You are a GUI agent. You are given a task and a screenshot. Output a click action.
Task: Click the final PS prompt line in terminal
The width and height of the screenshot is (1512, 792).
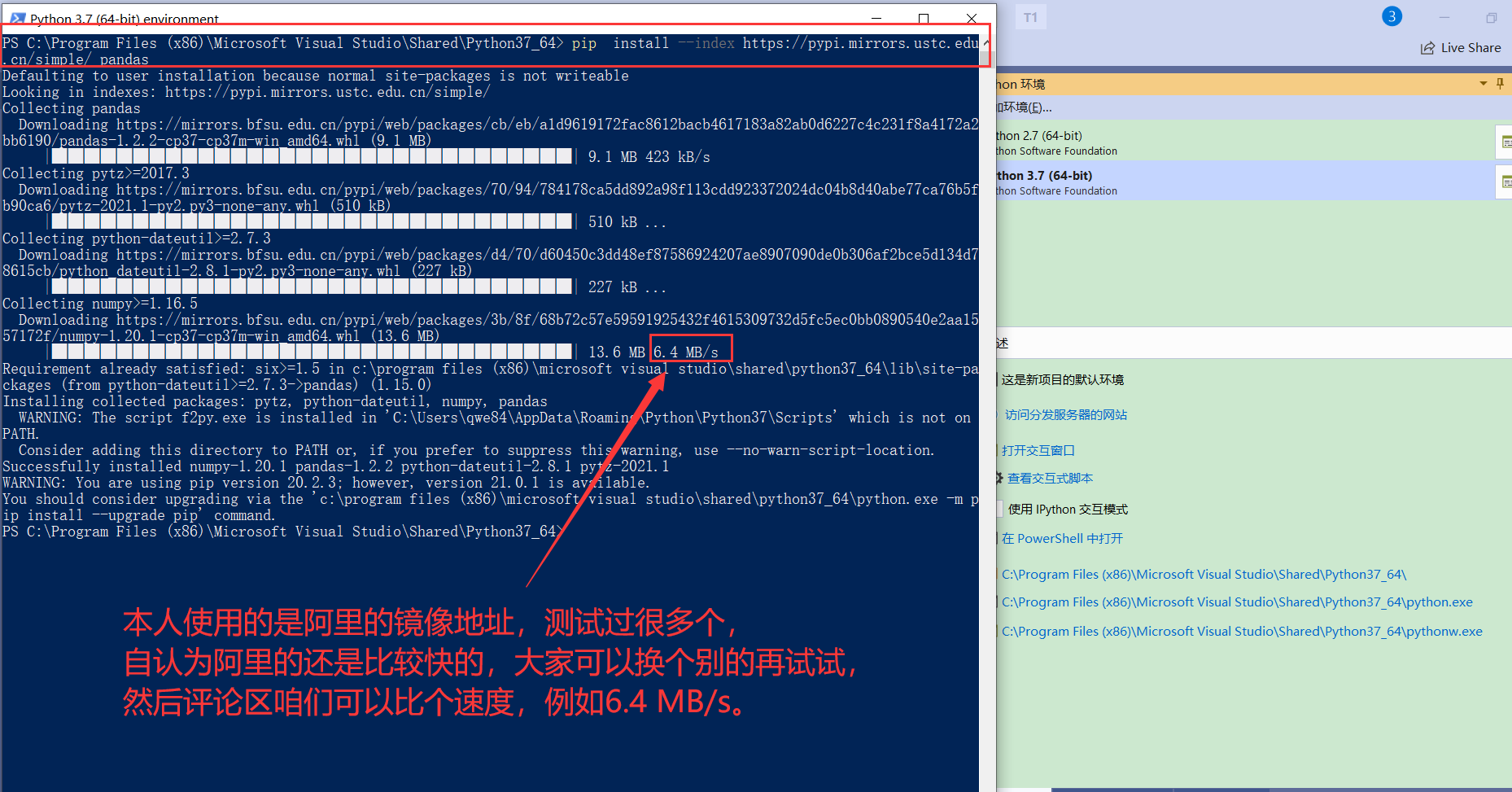(283, 532)
